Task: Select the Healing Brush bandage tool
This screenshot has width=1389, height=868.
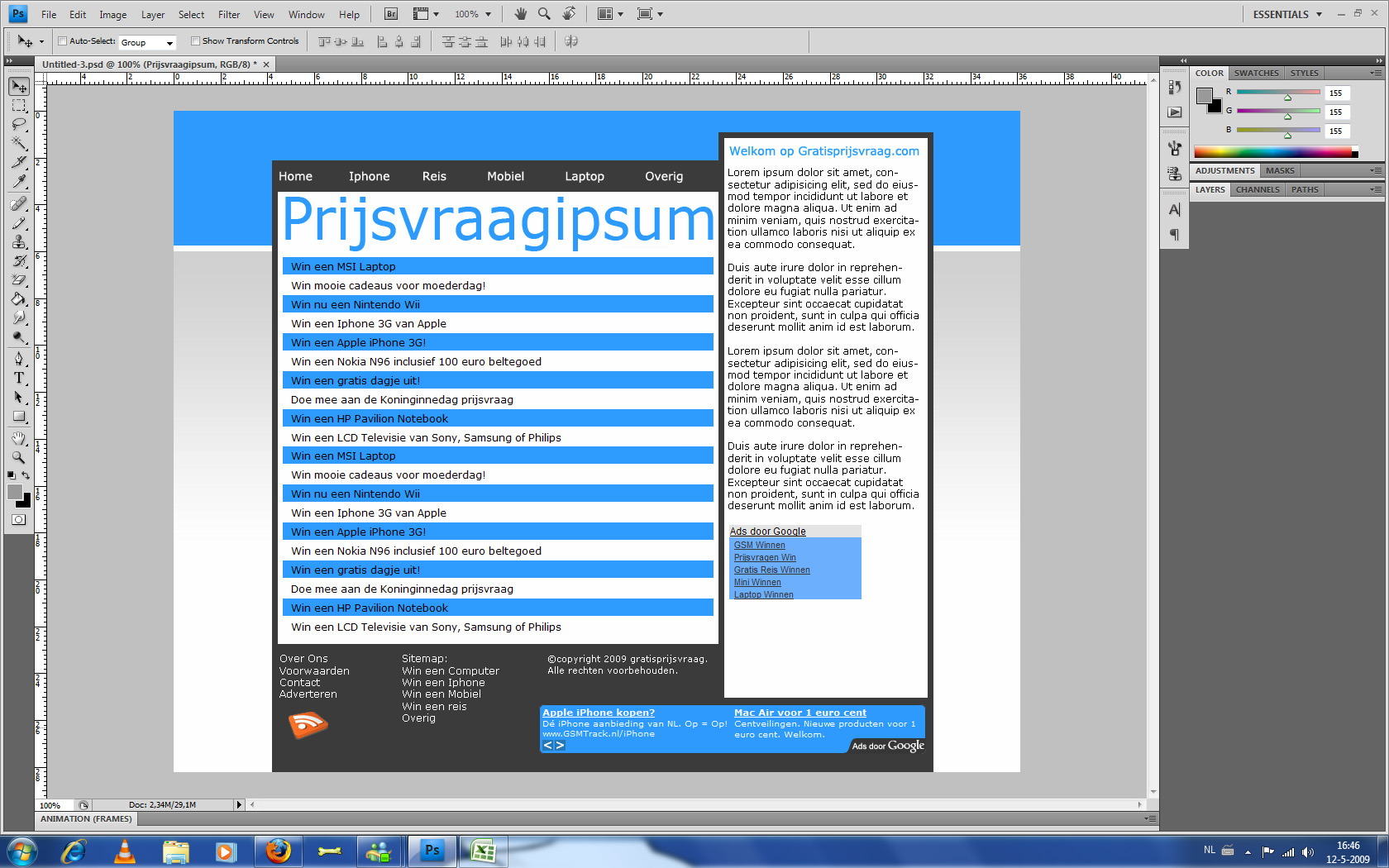Action: [19, 204]
